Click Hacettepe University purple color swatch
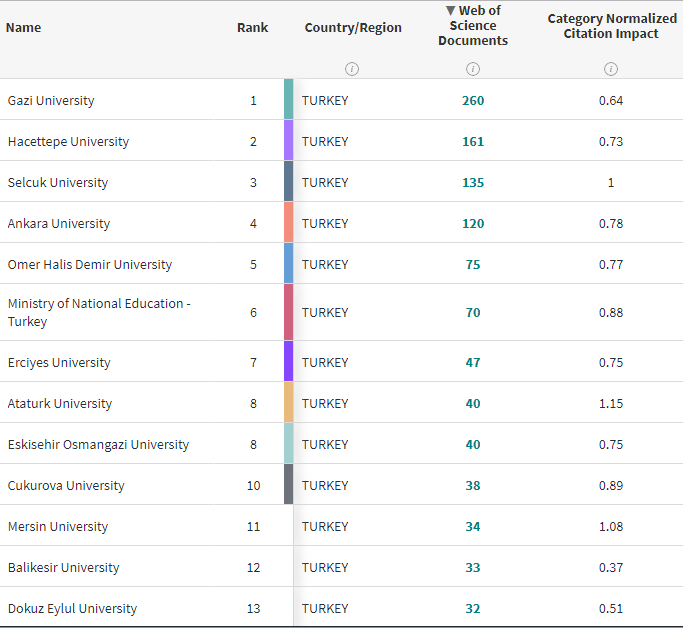The image size is (683, 628). 288,141
